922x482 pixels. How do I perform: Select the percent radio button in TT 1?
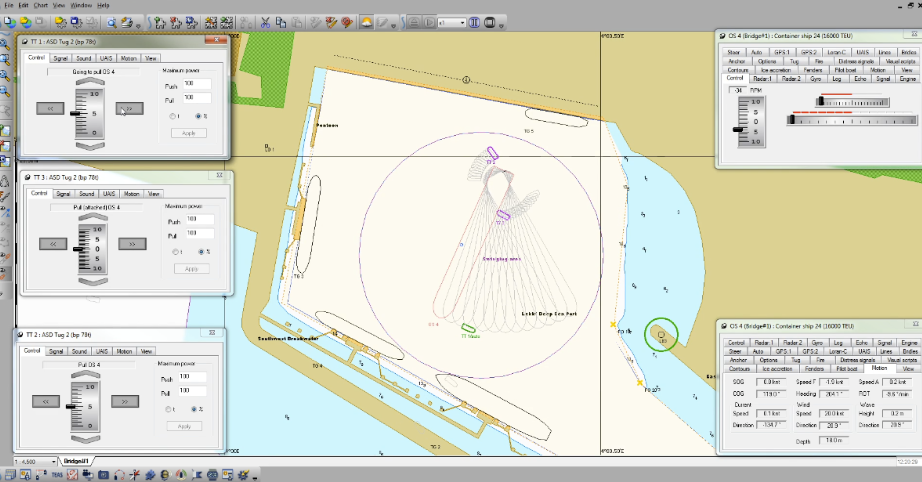pos(197,116)
